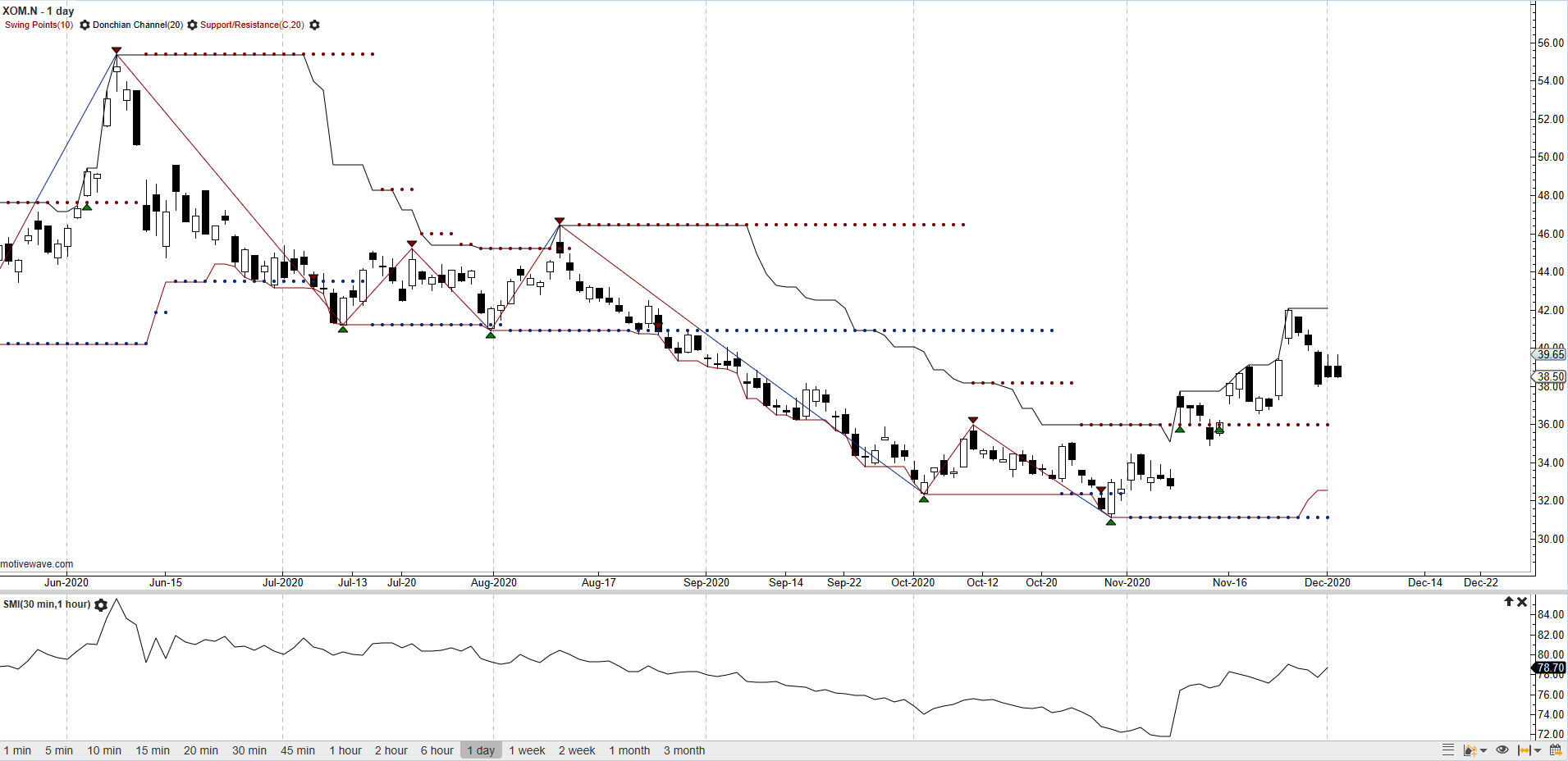1568x761 pixels.
Task: Switch to 1 month timeframe
Action: coord(629,750)
